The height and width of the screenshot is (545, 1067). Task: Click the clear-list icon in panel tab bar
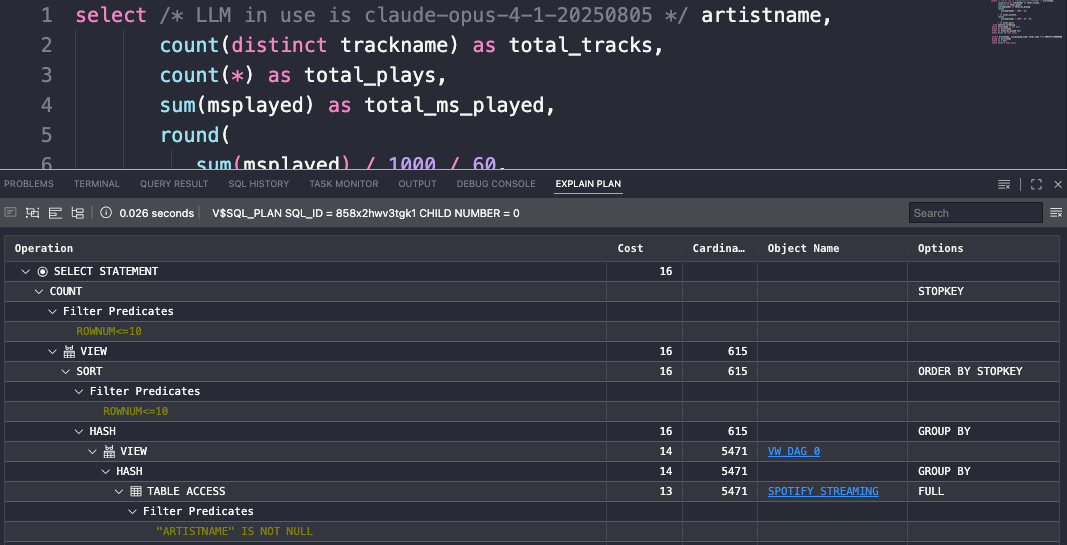[x=1004, y=184]
